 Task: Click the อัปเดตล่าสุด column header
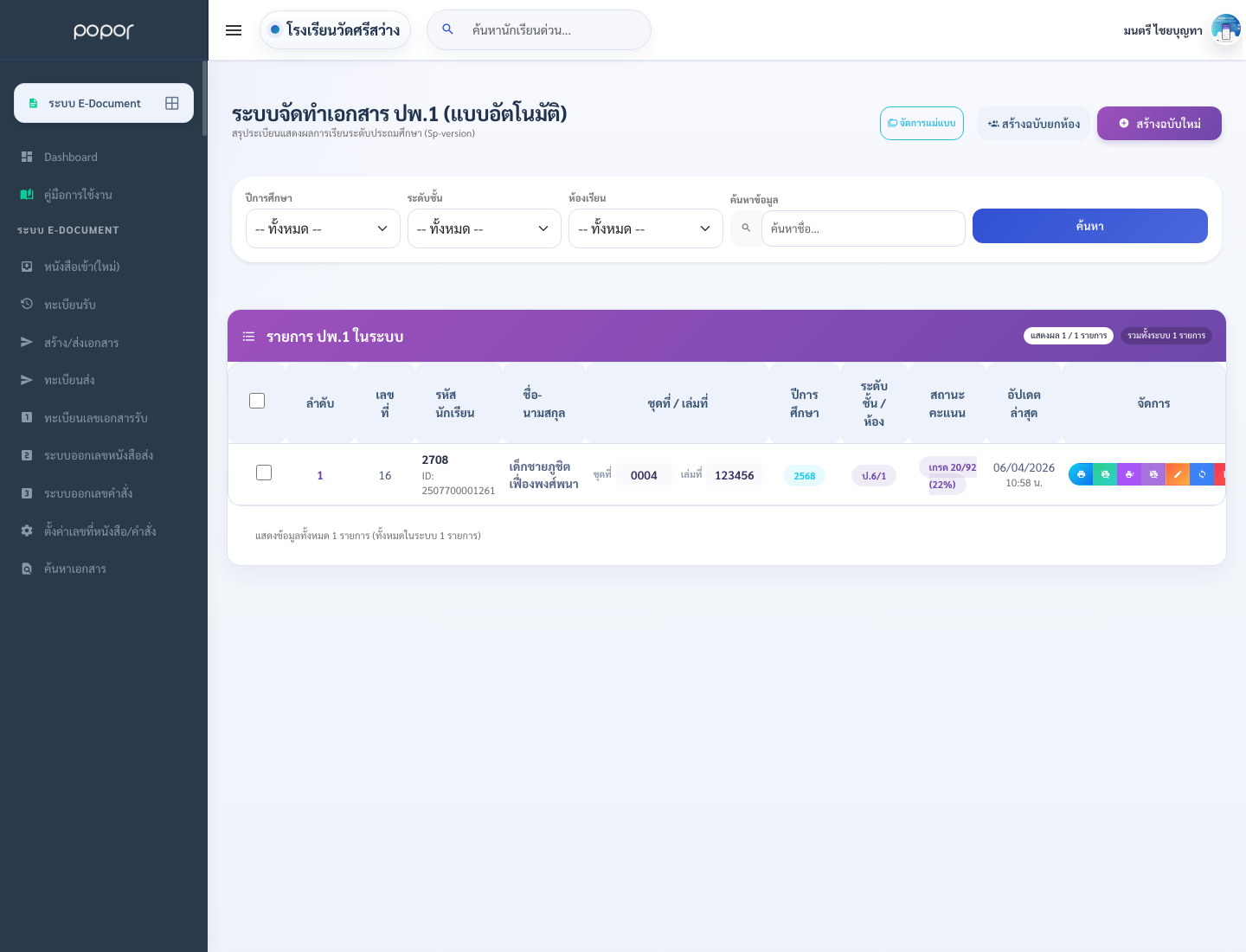coord(1024,403)
